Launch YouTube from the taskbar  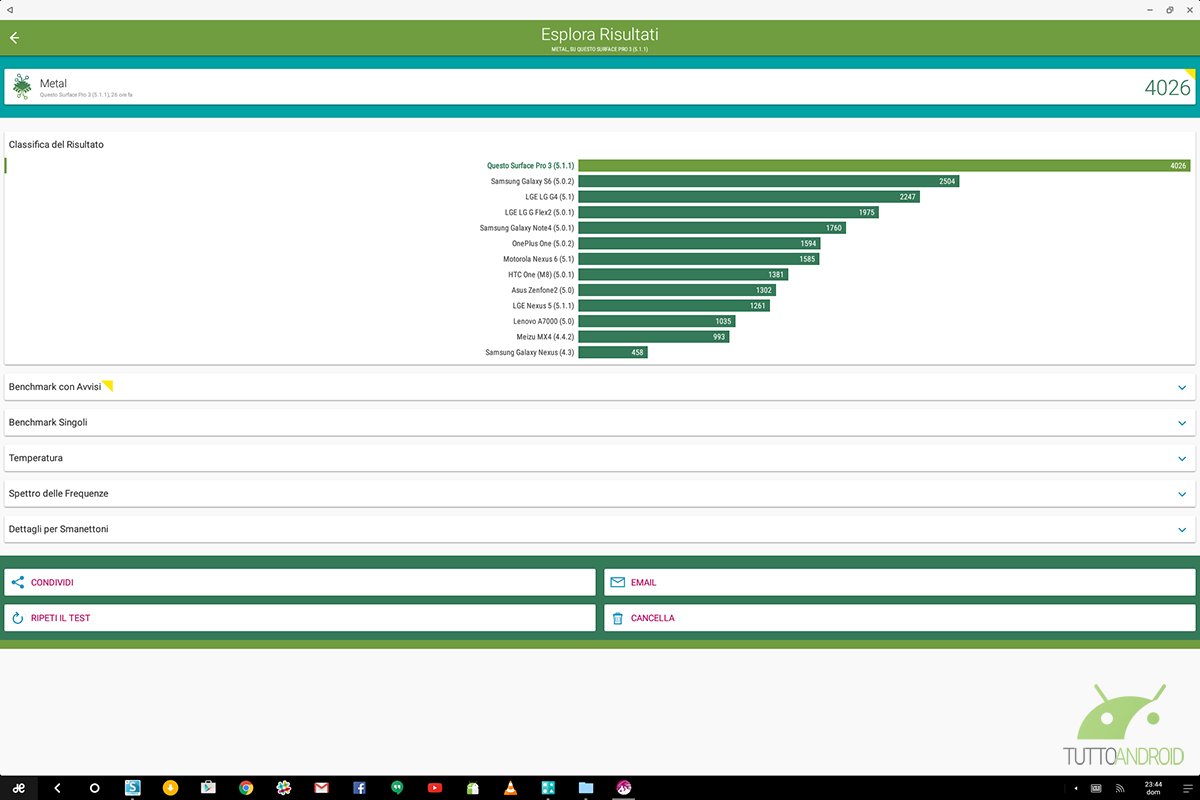pyautogui.click(x=435, y=788)
